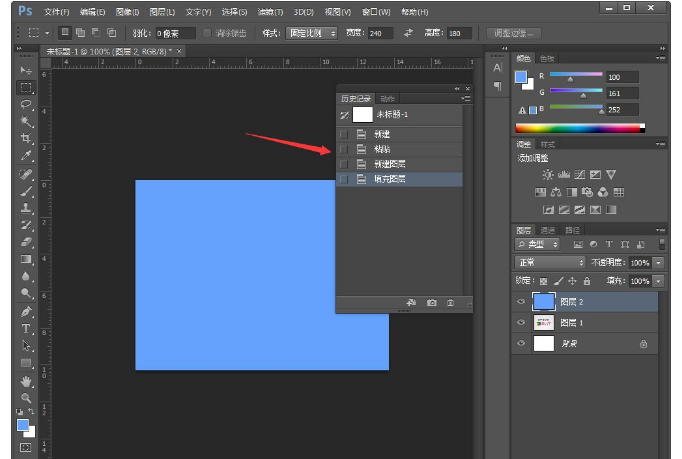Click the trash icon in History panel
682x459 pixels.
(x=452, y=302)
